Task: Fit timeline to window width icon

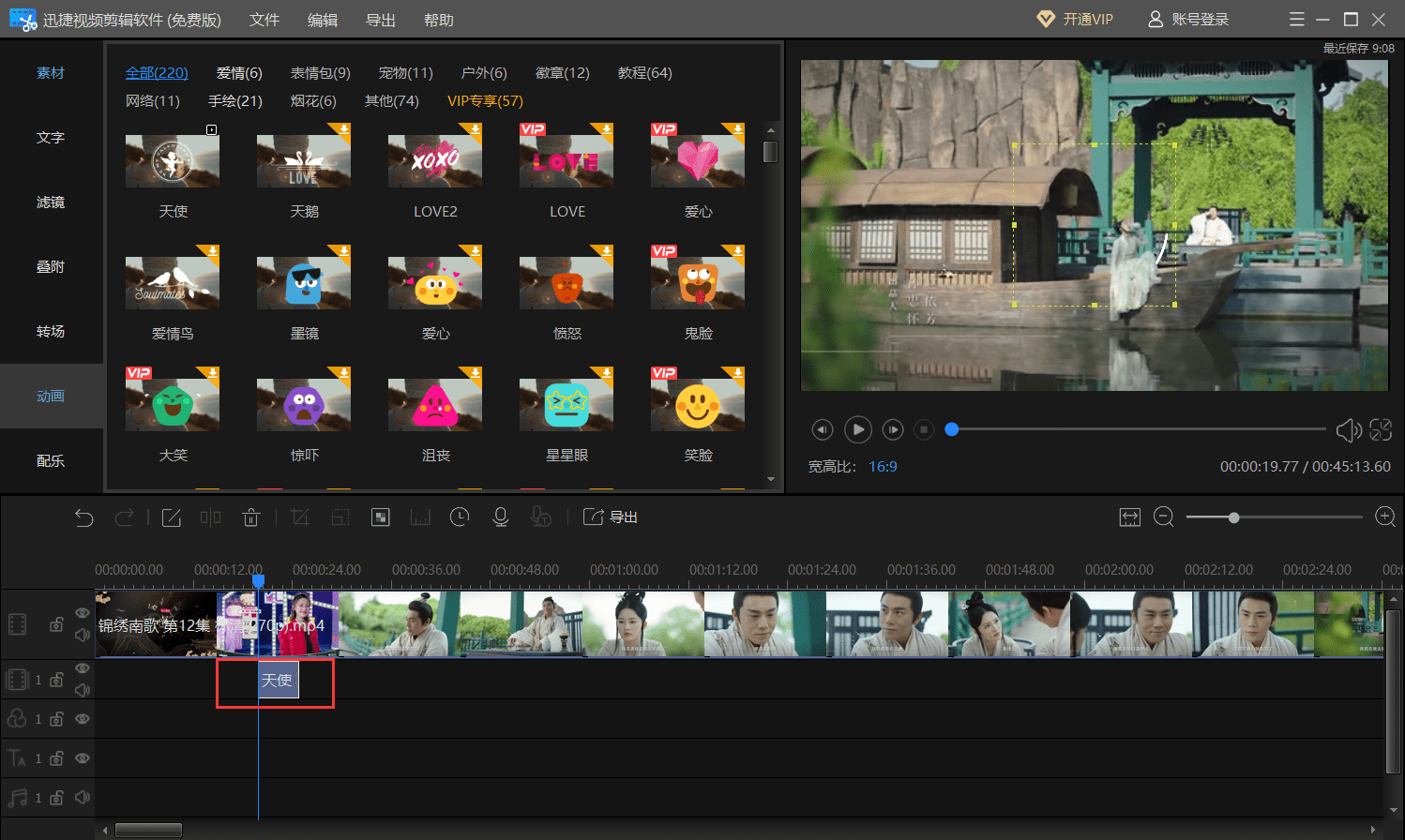Action: [x=1130, y=517]
